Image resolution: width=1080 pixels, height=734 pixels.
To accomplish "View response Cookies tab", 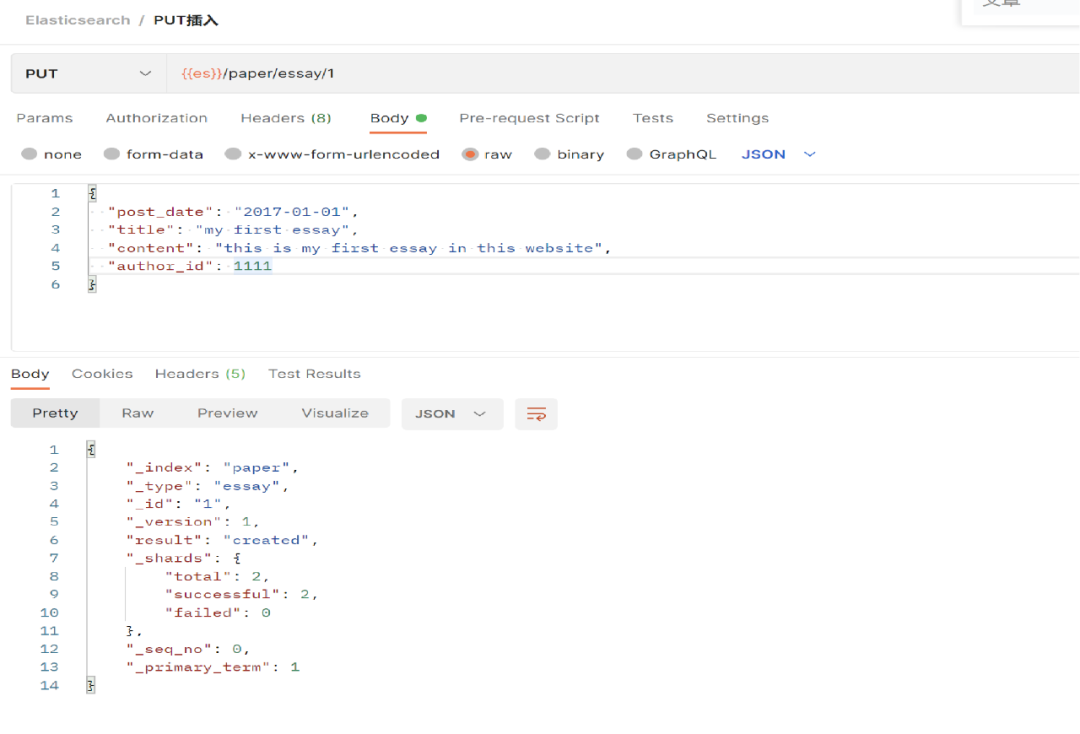I will 102,373.
